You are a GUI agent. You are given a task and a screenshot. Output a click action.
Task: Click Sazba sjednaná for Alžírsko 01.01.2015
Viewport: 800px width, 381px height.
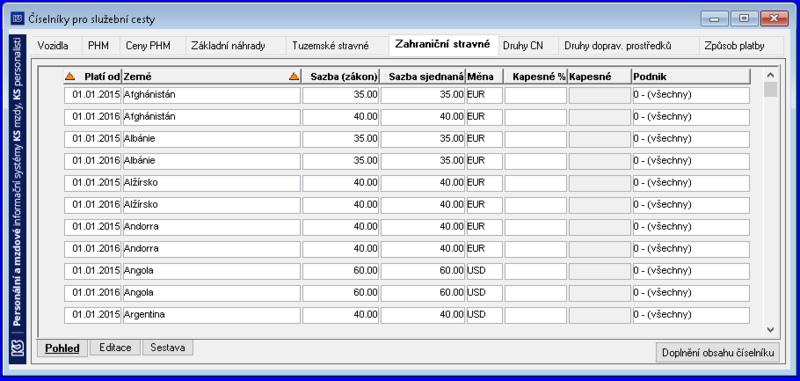[423, 183]
